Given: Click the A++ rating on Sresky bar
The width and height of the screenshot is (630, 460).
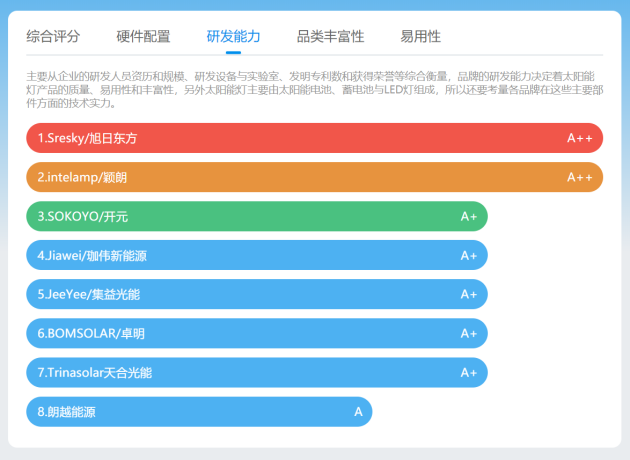Looking at the screenshot, I should pyautogui.click(x=579, y=138).
